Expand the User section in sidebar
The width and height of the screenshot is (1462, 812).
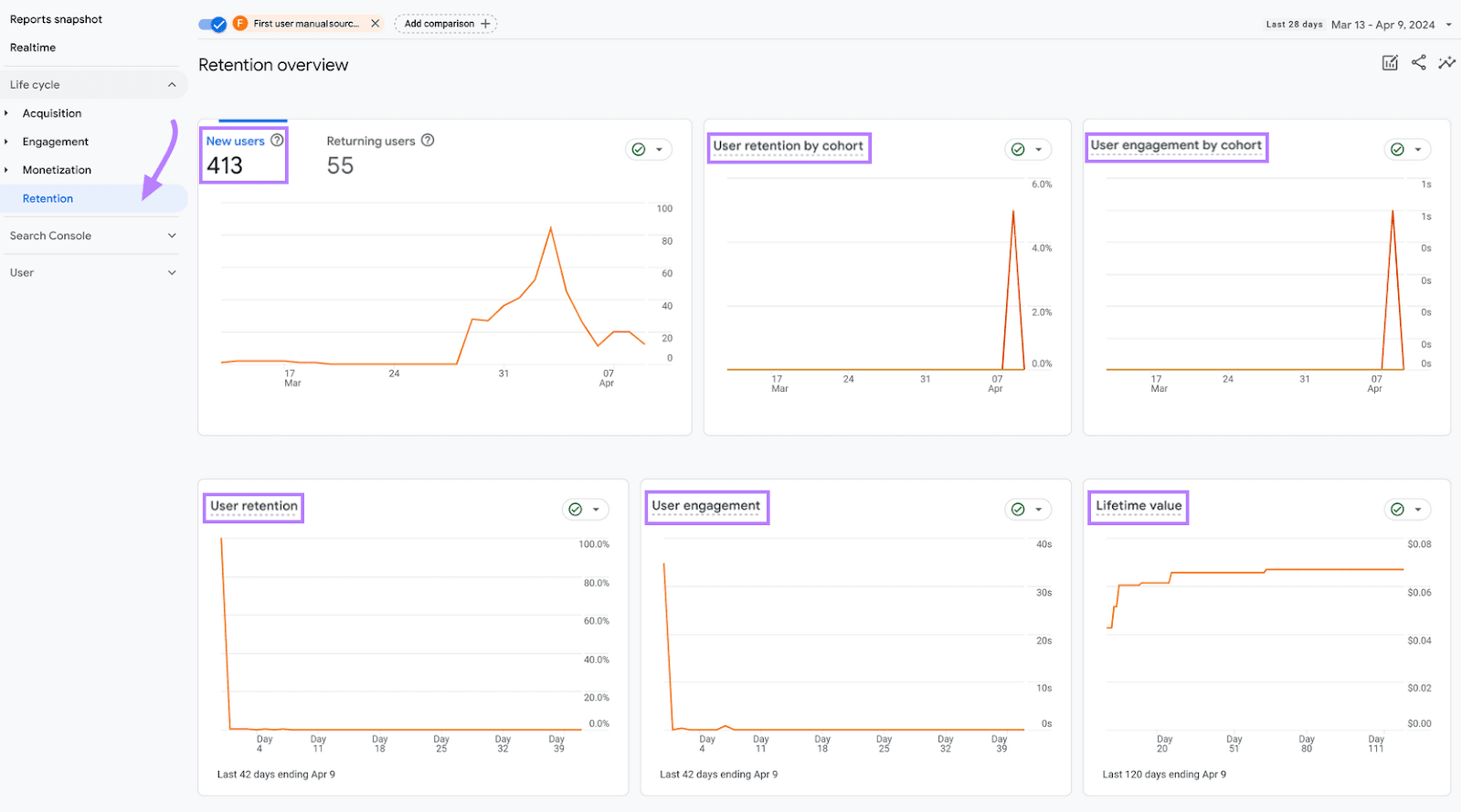pyautogui.click(x=172, y=273)
